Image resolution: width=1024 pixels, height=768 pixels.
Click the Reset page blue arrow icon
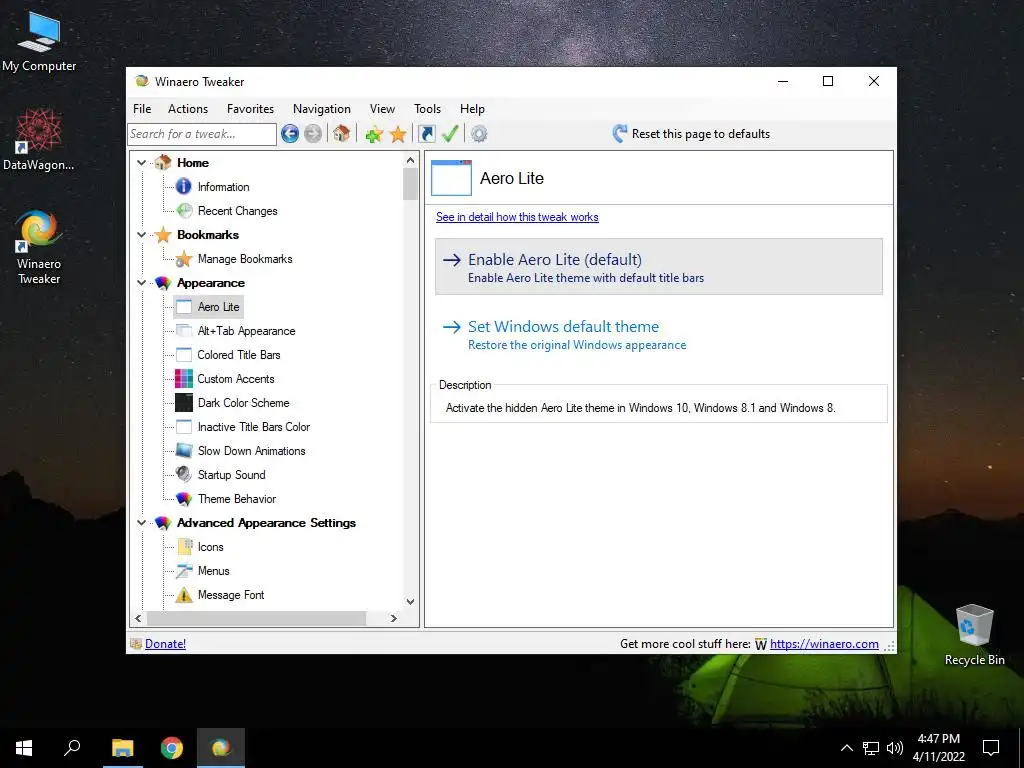(x=620, y=133)
